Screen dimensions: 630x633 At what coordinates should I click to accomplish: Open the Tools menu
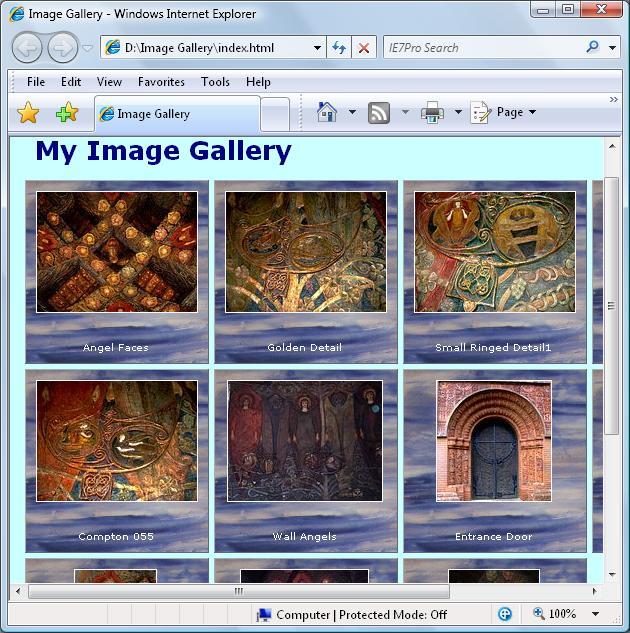click(215, 82)
